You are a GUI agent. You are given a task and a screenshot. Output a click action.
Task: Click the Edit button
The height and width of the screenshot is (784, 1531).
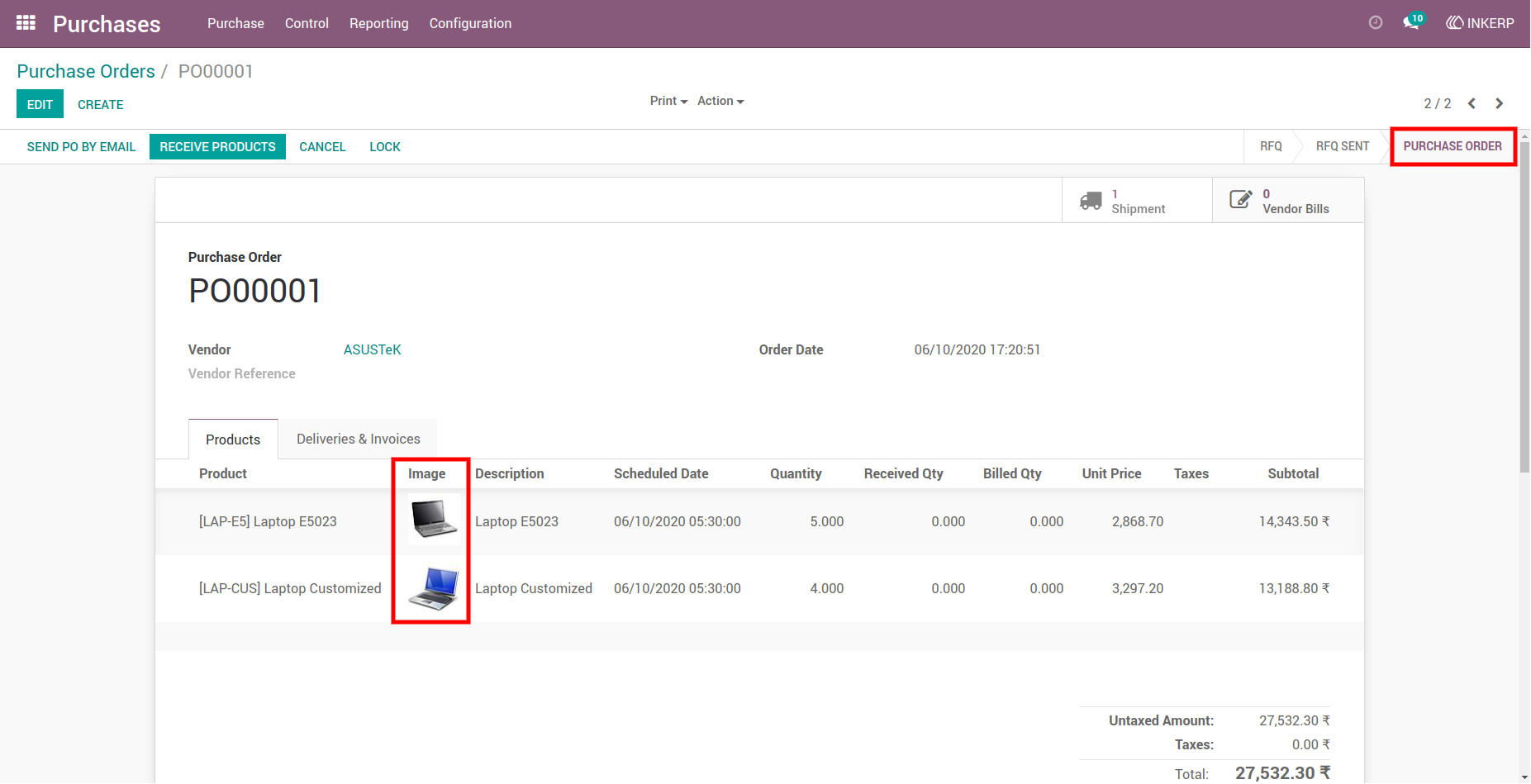[40, 104]
